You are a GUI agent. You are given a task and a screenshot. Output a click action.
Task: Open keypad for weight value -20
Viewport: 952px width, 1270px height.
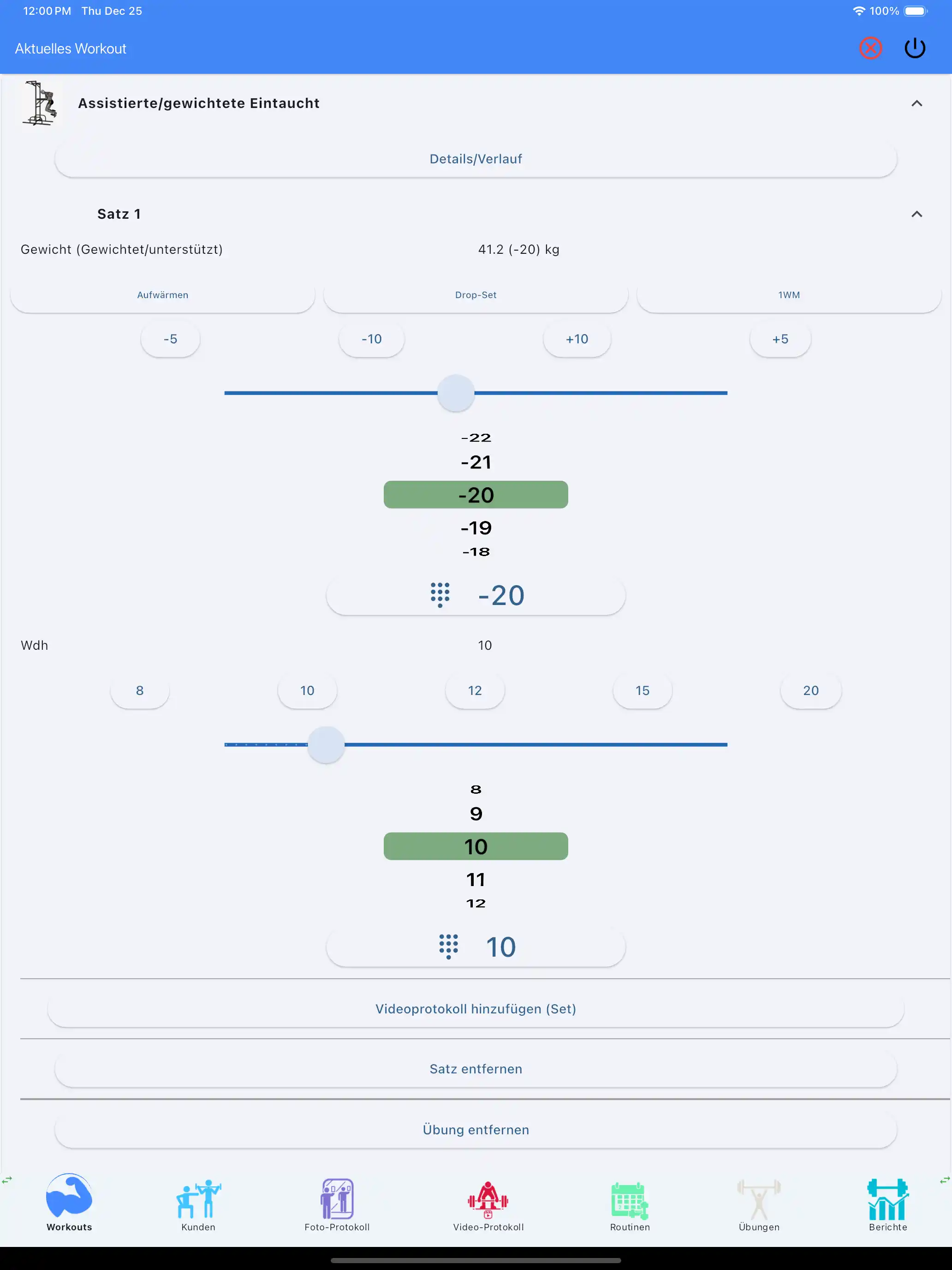476,595
